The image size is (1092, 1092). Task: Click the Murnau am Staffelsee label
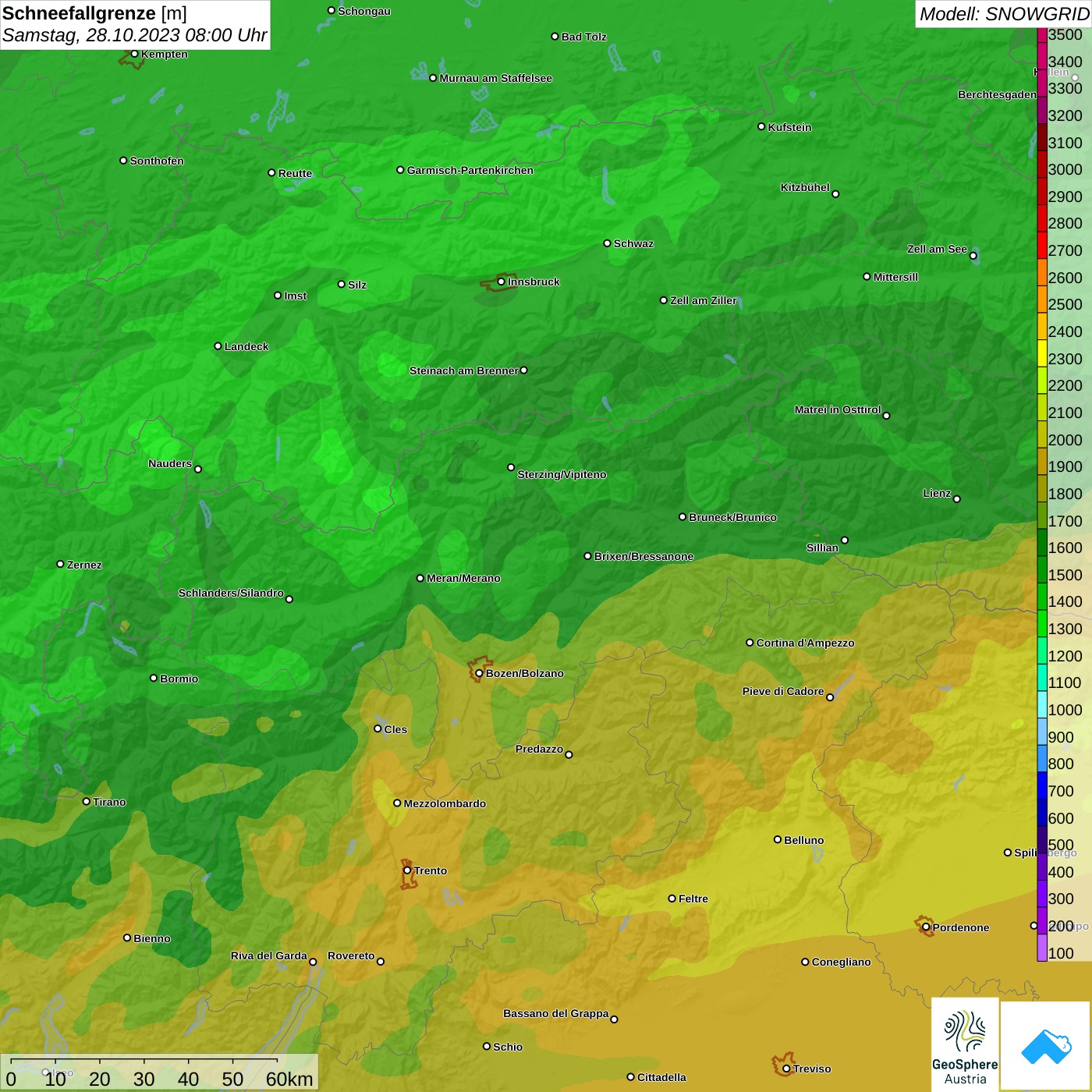click(x=496, y=78)
